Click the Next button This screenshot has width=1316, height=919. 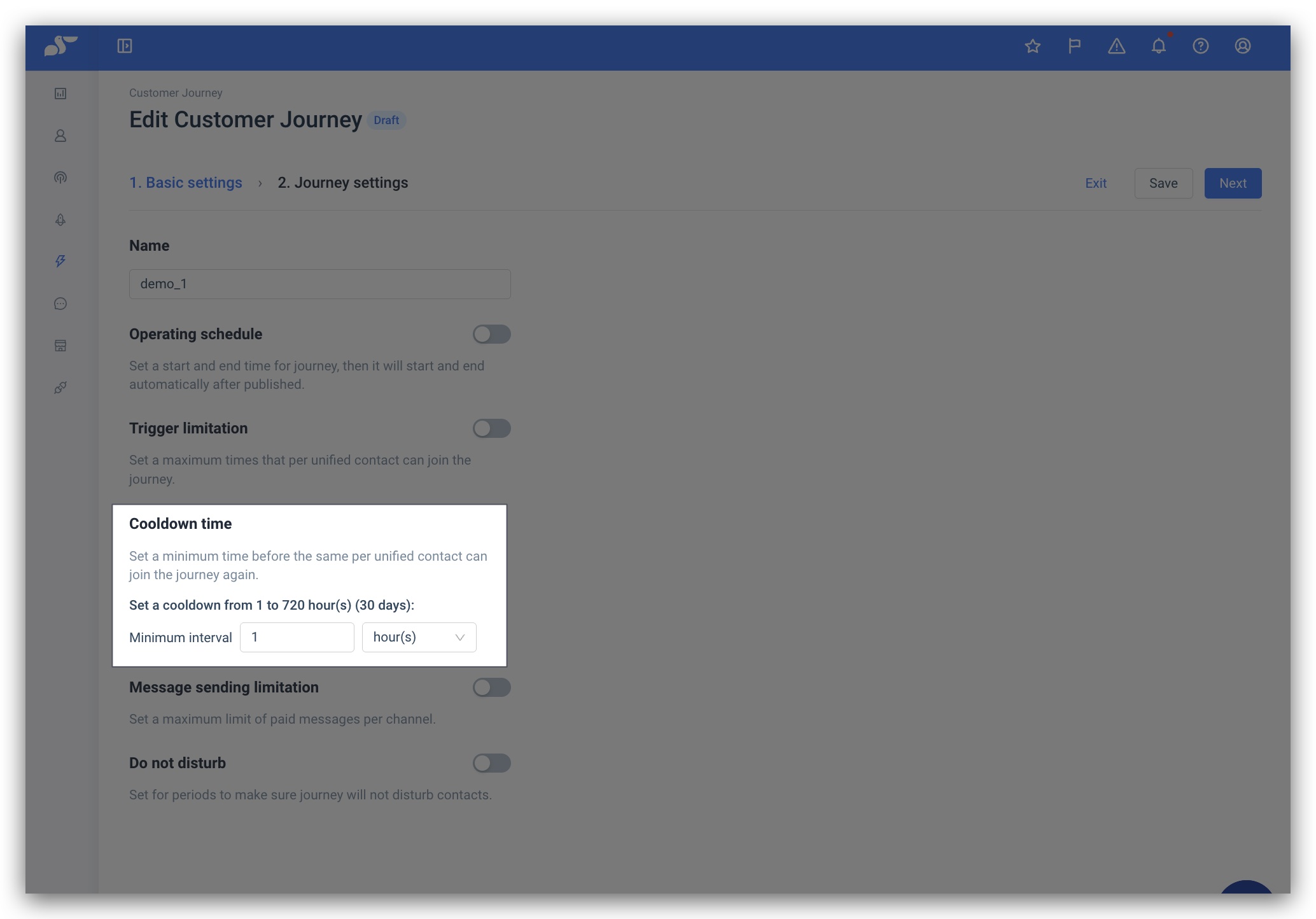click(x=1233, y=183)
